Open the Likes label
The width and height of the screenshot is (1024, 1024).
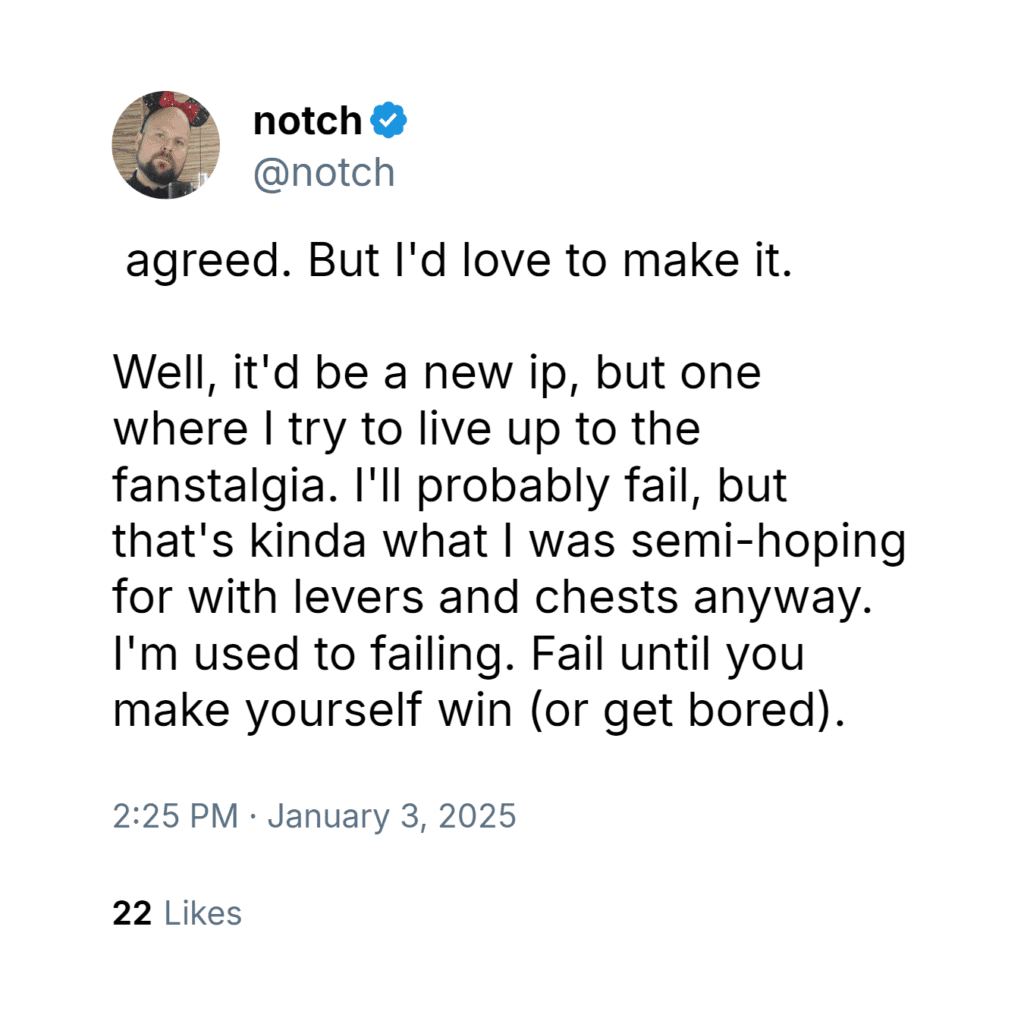(202, 913)
